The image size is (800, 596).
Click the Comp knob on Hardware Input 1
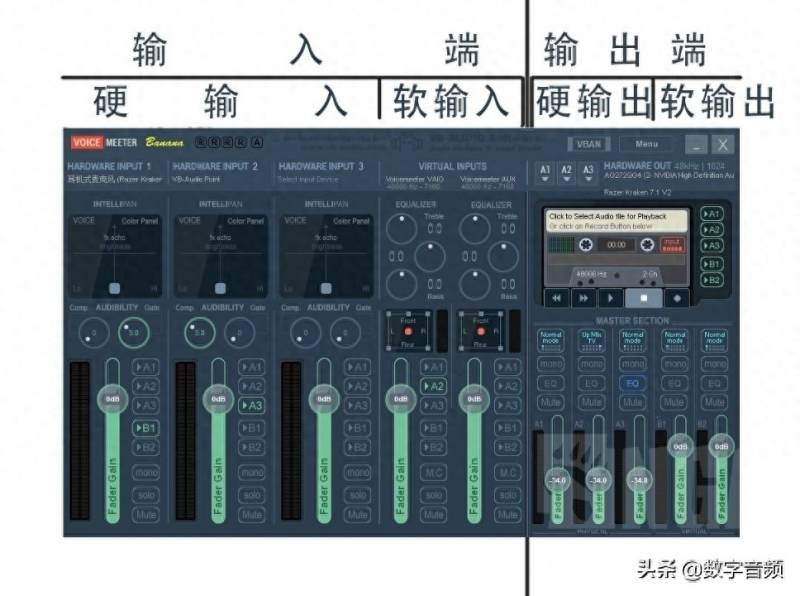[x=94, y=333]
